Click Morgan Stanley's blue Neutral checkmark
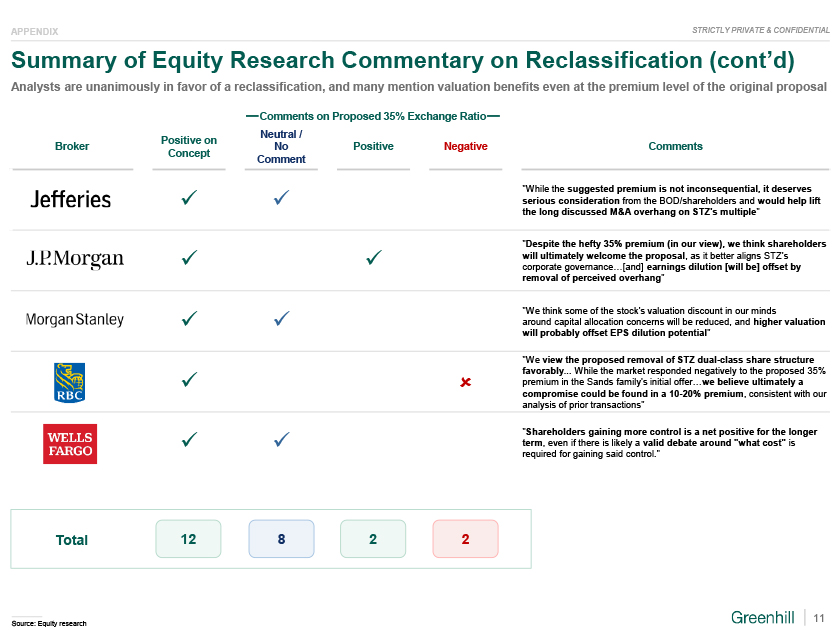 (x=281, y=319)
